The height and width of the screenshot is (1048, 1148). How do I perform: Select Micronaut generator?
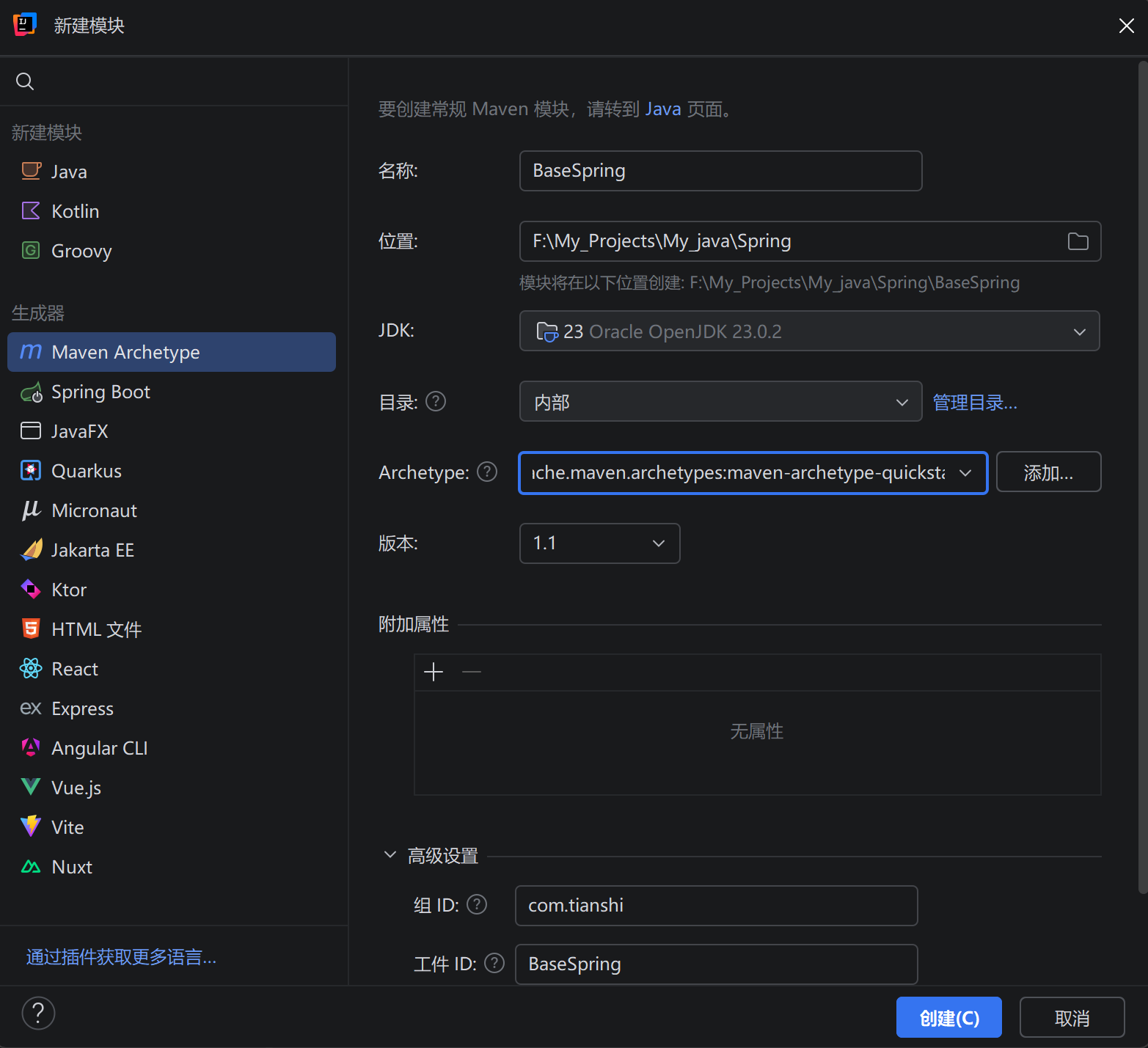click(172, 510)
